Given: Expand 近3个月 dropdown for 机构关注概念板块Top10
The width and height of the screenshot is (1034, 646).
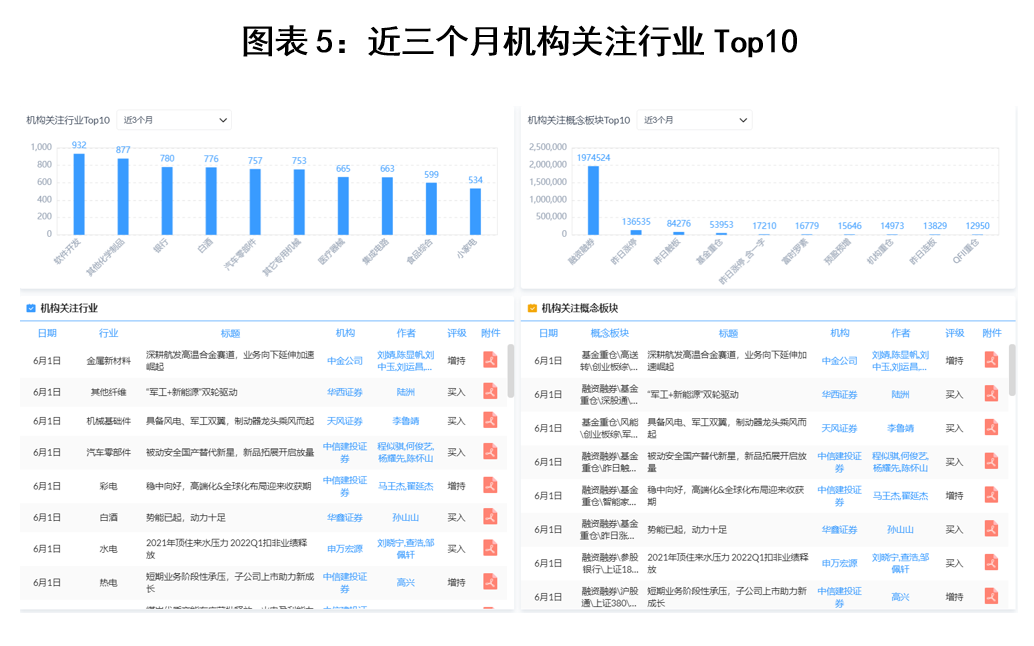Looking at the screenshot, I should point(695,120).
